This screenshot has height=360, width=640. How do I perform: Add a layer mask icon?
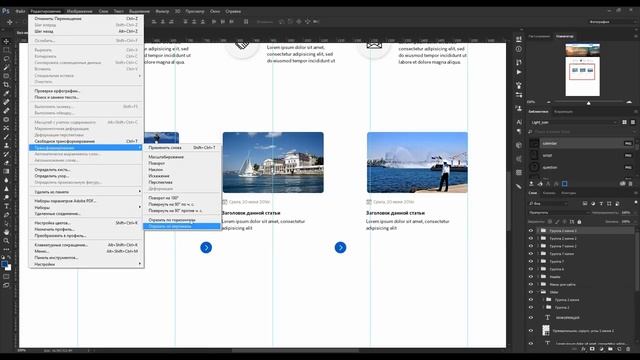(592, 349)
